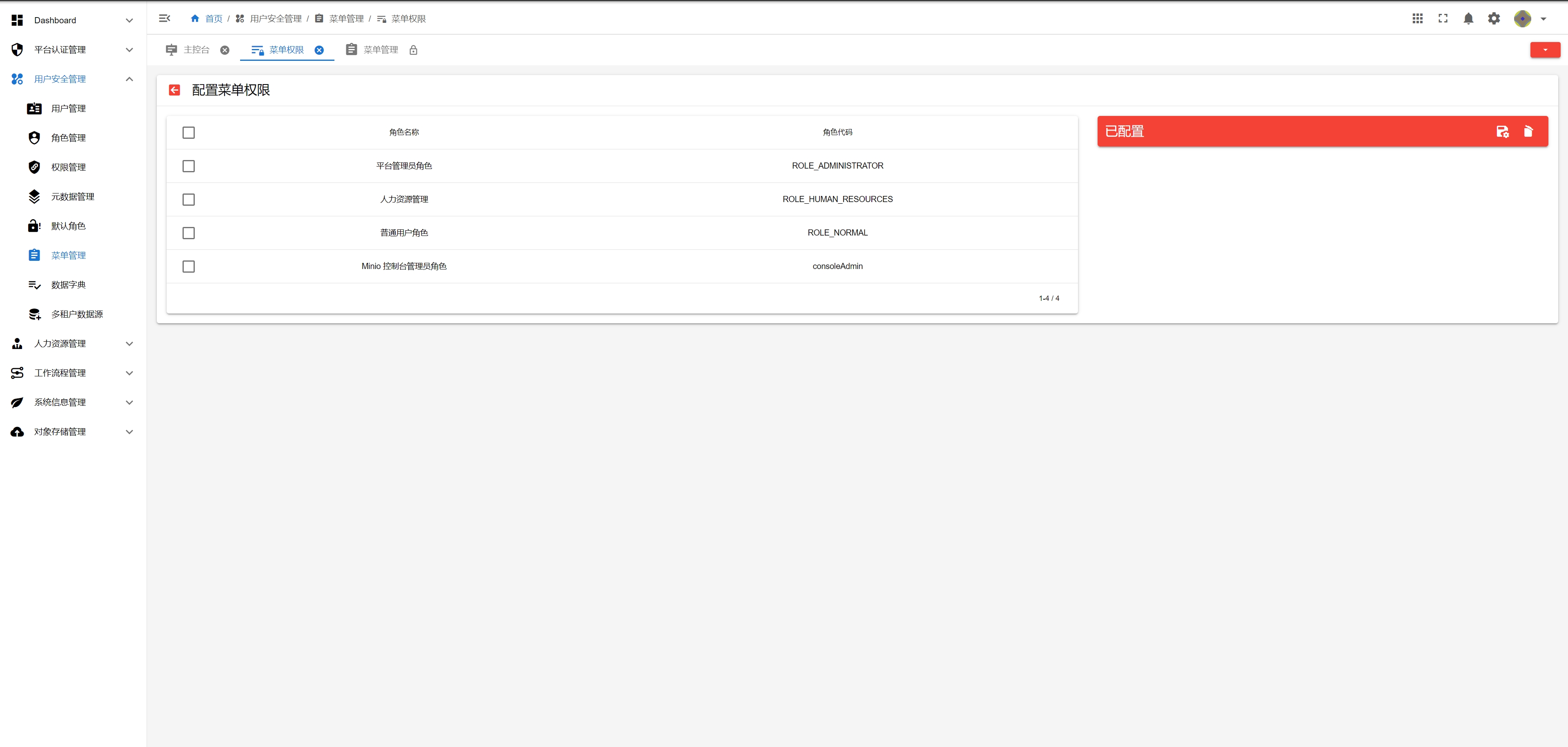Close the 菜单权限 tab

[319, 50]
